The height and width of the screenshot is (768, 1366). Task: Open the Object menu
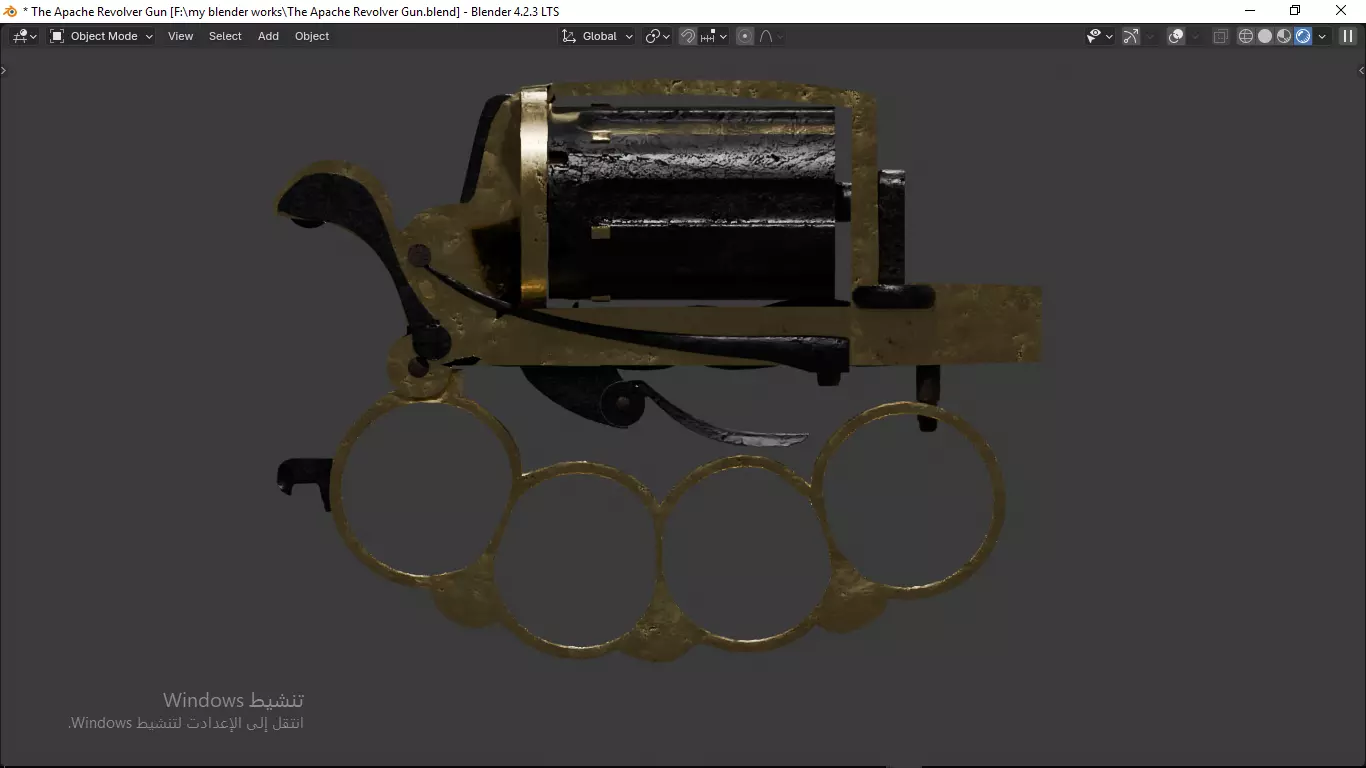[x=312, y=36]
